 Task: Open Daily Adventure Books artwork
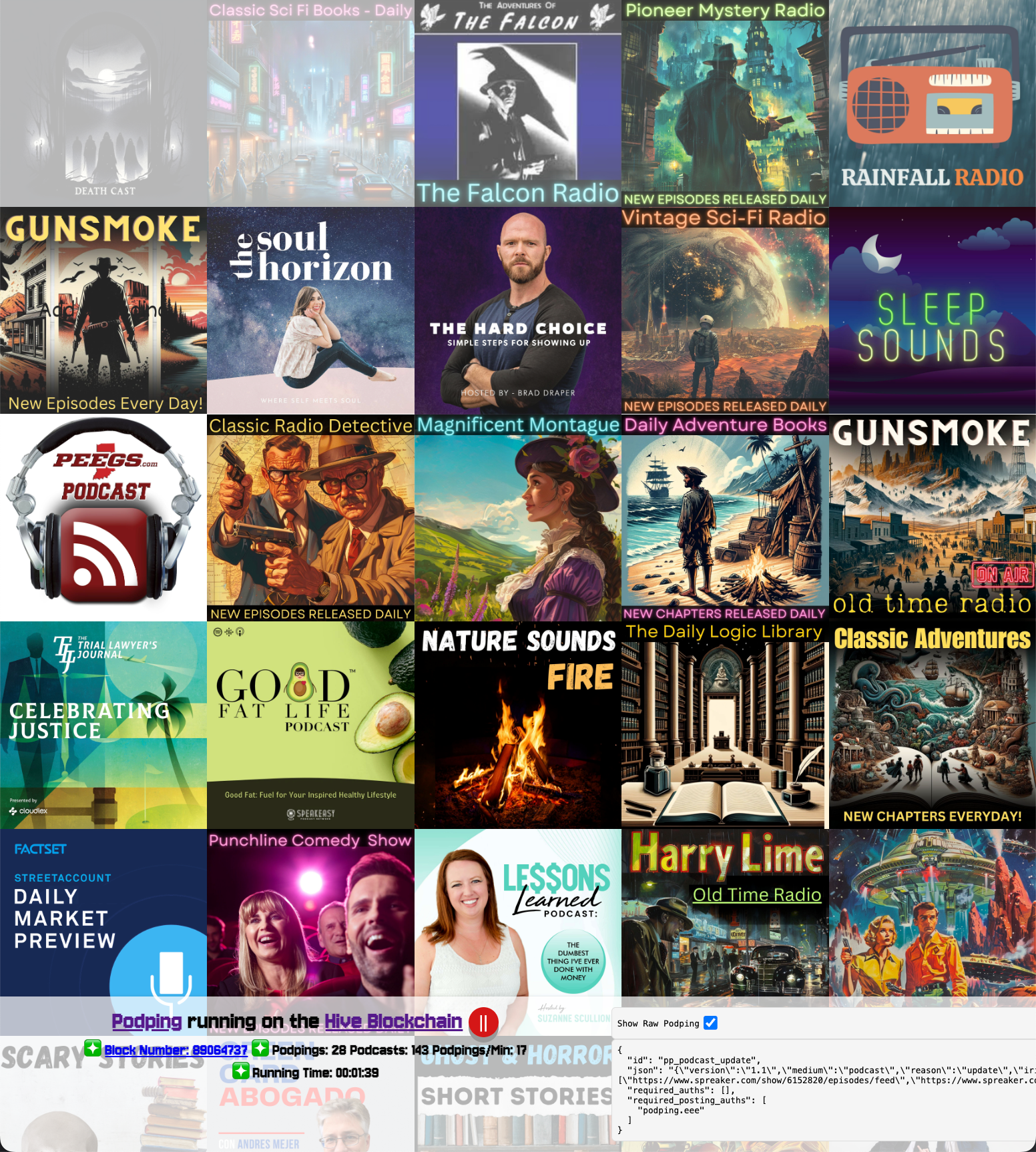(x=725, y=518)
